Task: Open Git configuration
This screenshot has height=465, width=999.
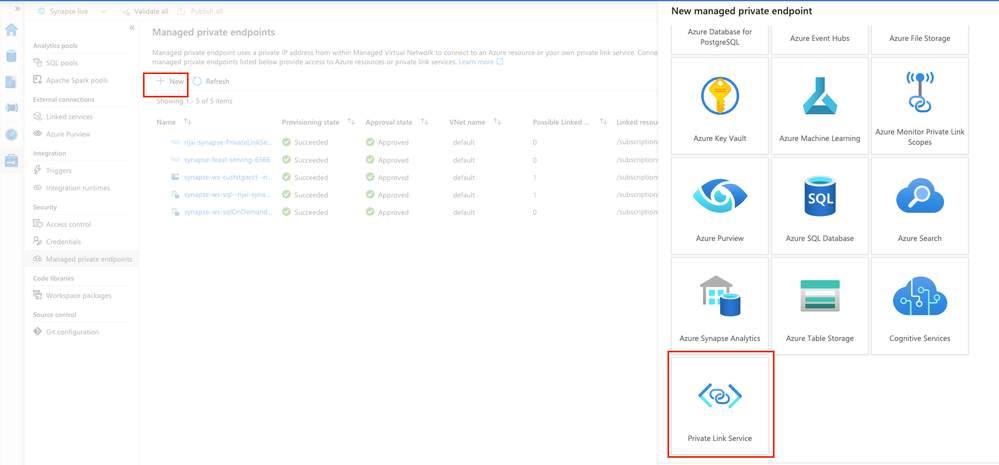Action: tap(72, 332)
